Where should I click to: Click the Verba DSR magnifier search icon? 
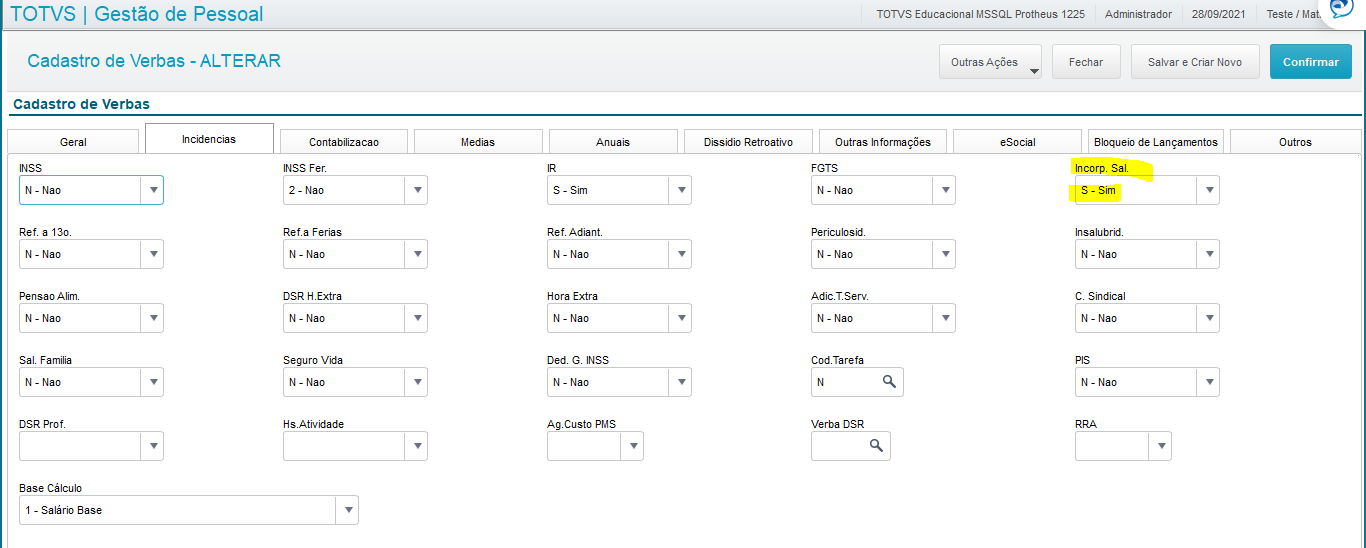click(876, 446)
